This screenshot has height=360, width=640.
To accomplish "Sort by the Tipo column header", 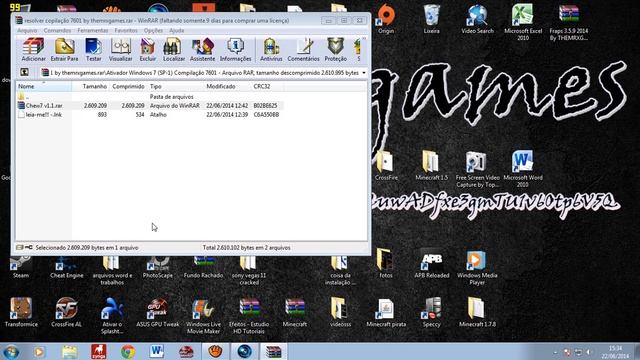I will click(175, 87).
